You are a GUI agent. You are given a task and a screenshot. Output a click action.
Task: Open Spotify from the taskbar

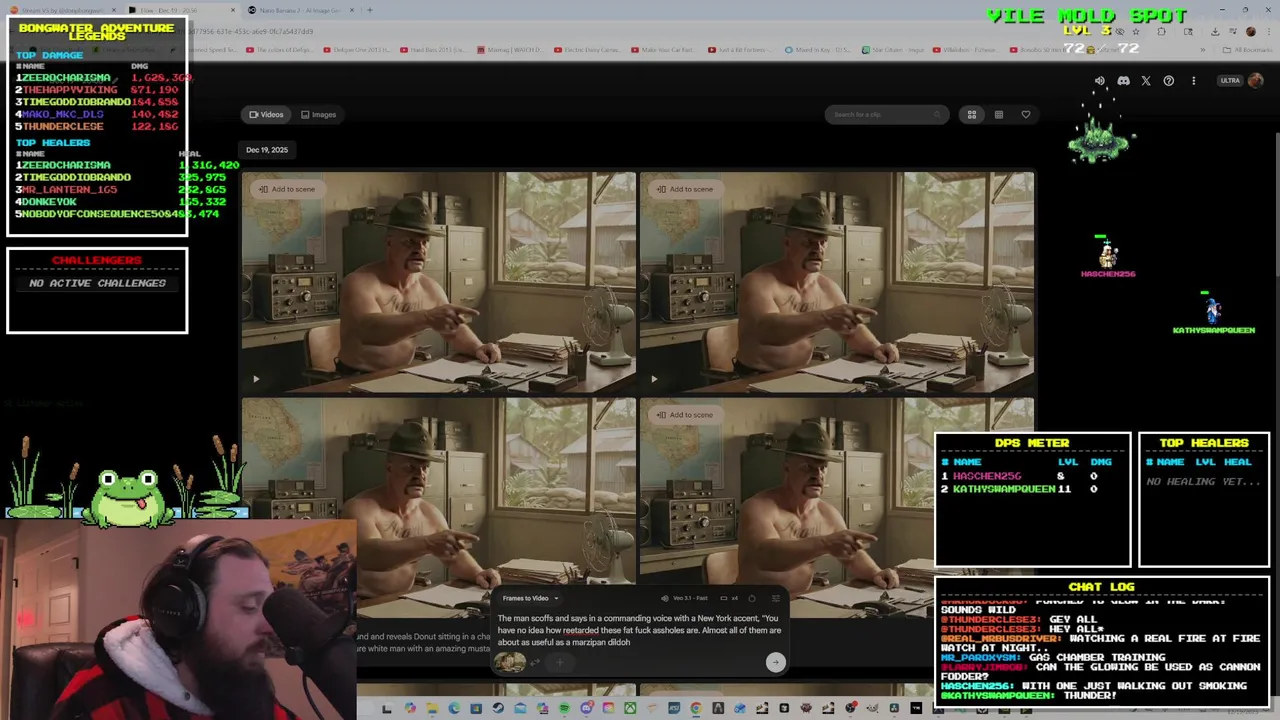coord(564,709)
